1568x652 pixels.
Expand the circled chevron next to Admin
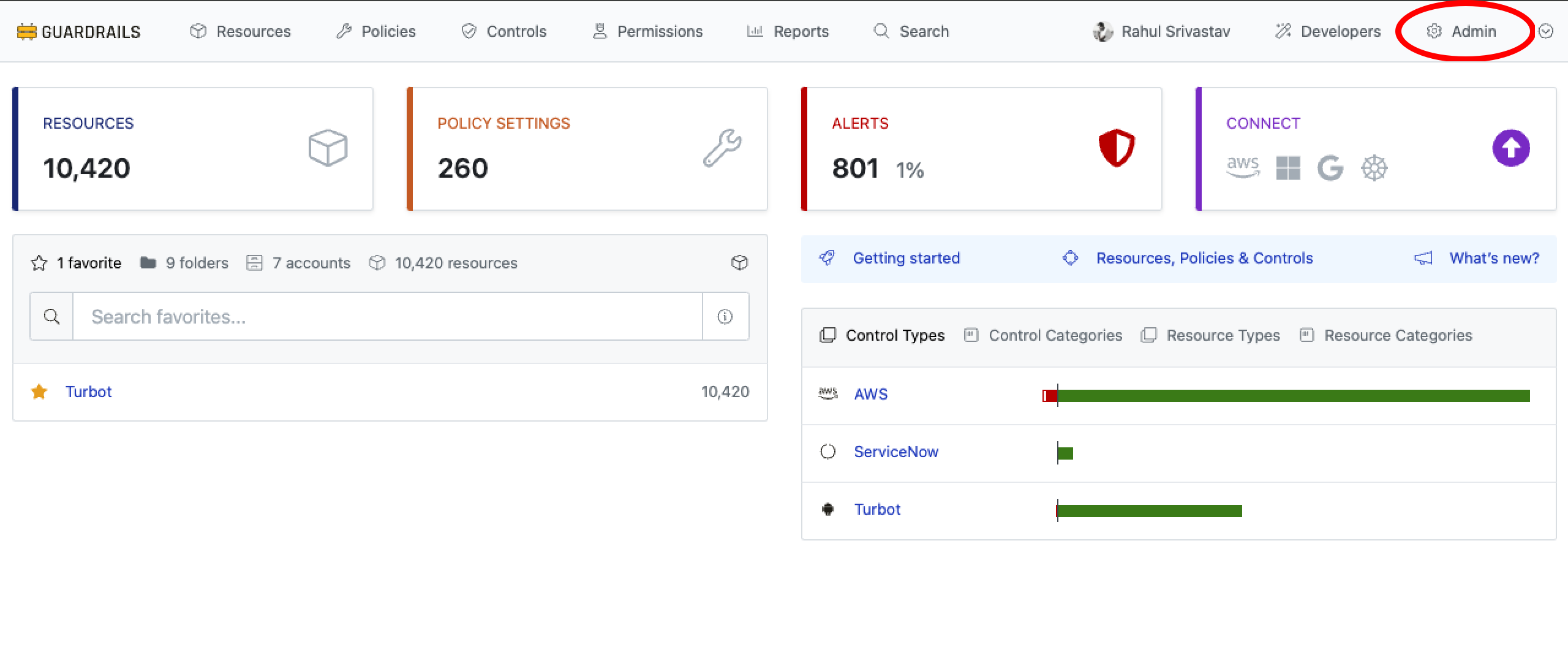point(1545,31)
